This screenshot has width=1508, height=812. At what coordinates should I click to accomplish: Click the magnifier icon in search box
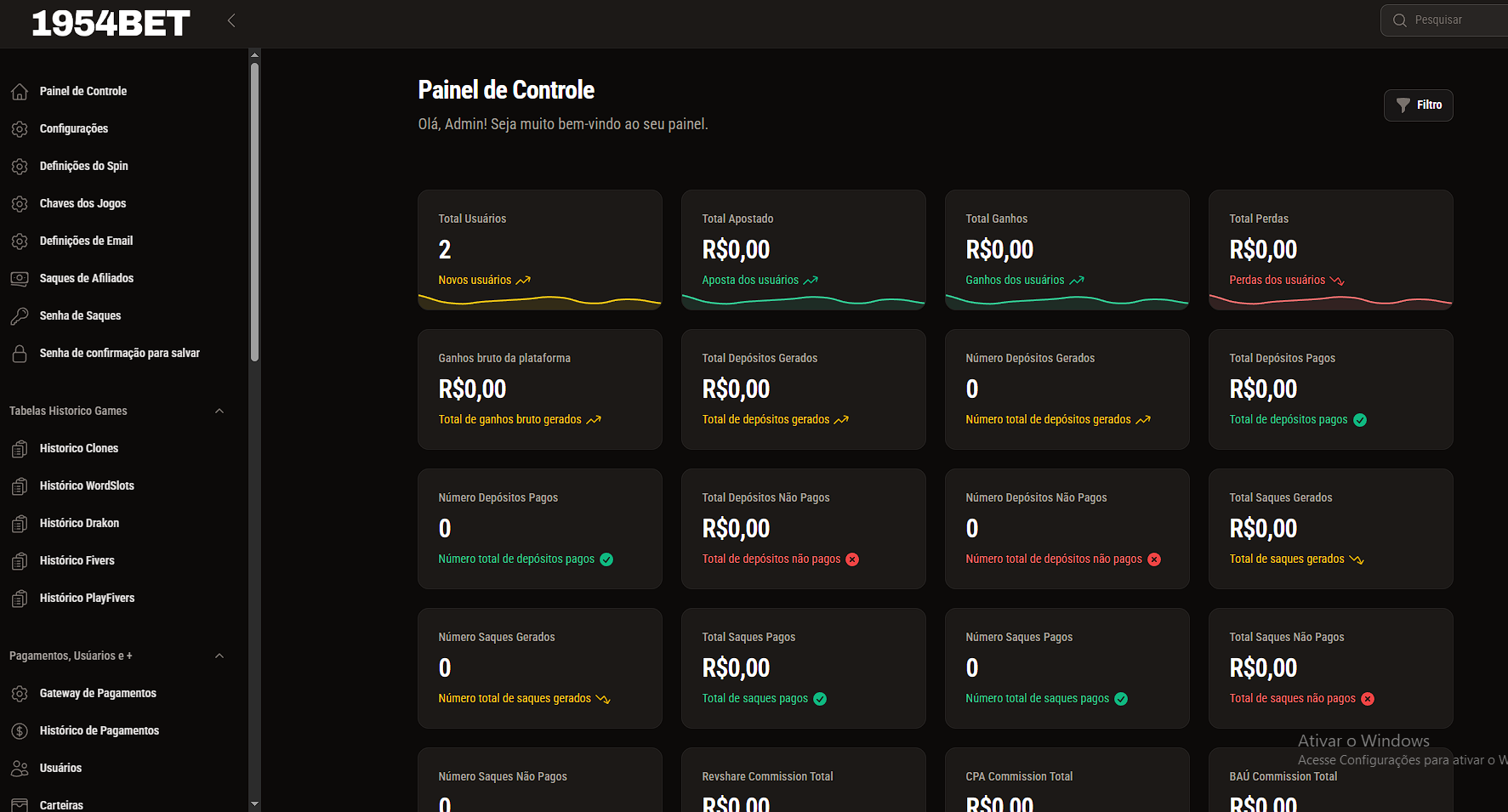click(x=1399, y=20)
